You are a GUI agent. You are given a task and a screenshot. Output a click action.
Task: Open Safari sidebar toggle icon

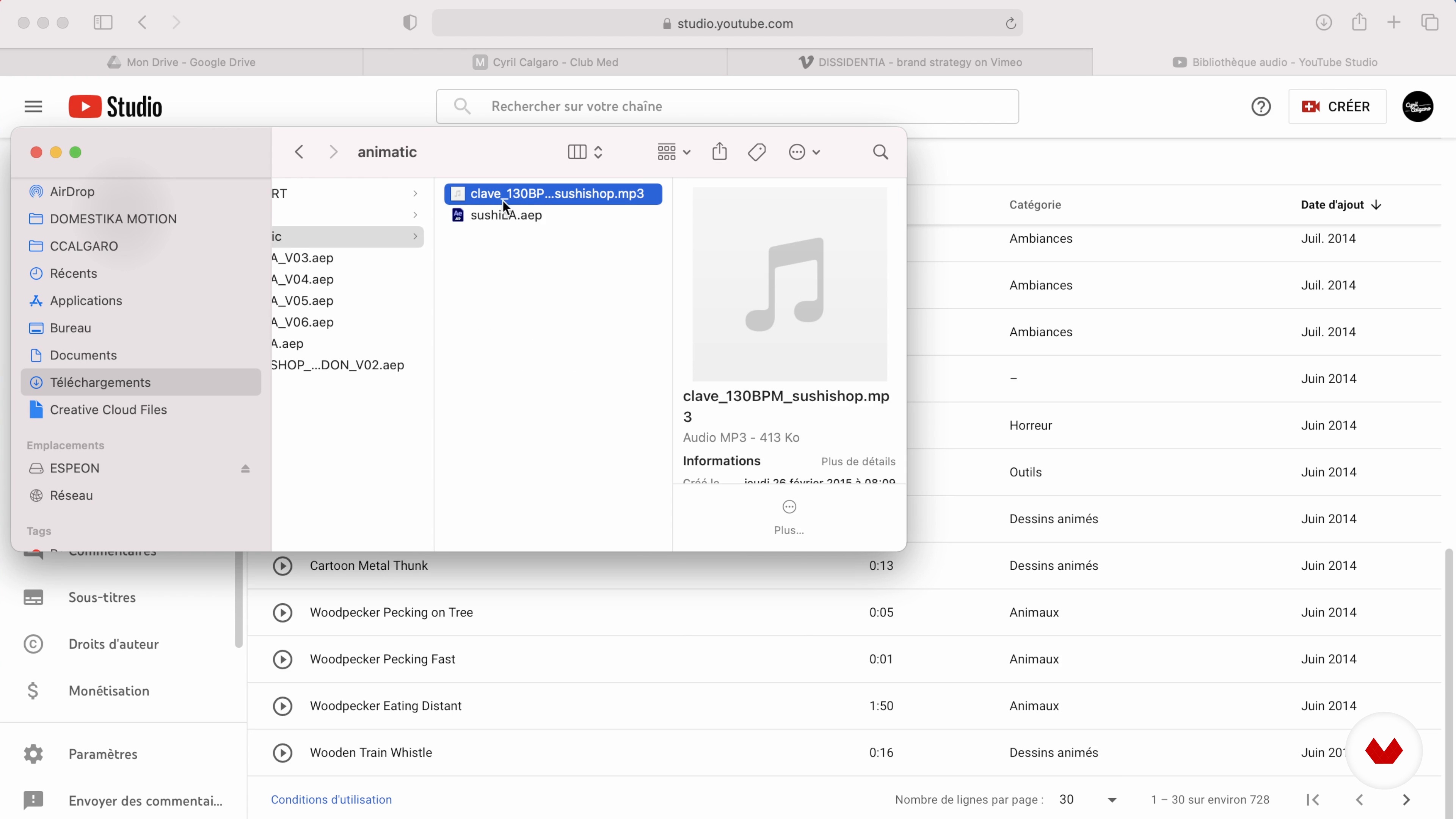tap(103, 23)
